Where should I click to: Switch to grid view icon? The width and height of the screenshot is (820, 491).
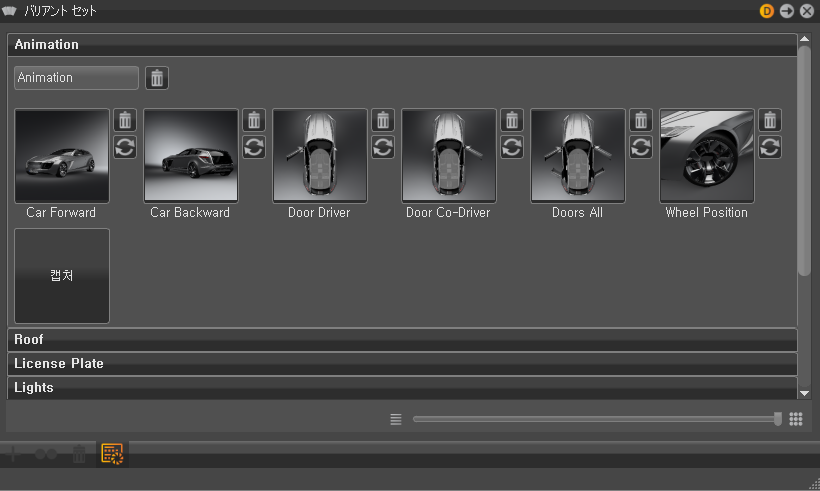(x=796, y=419)
